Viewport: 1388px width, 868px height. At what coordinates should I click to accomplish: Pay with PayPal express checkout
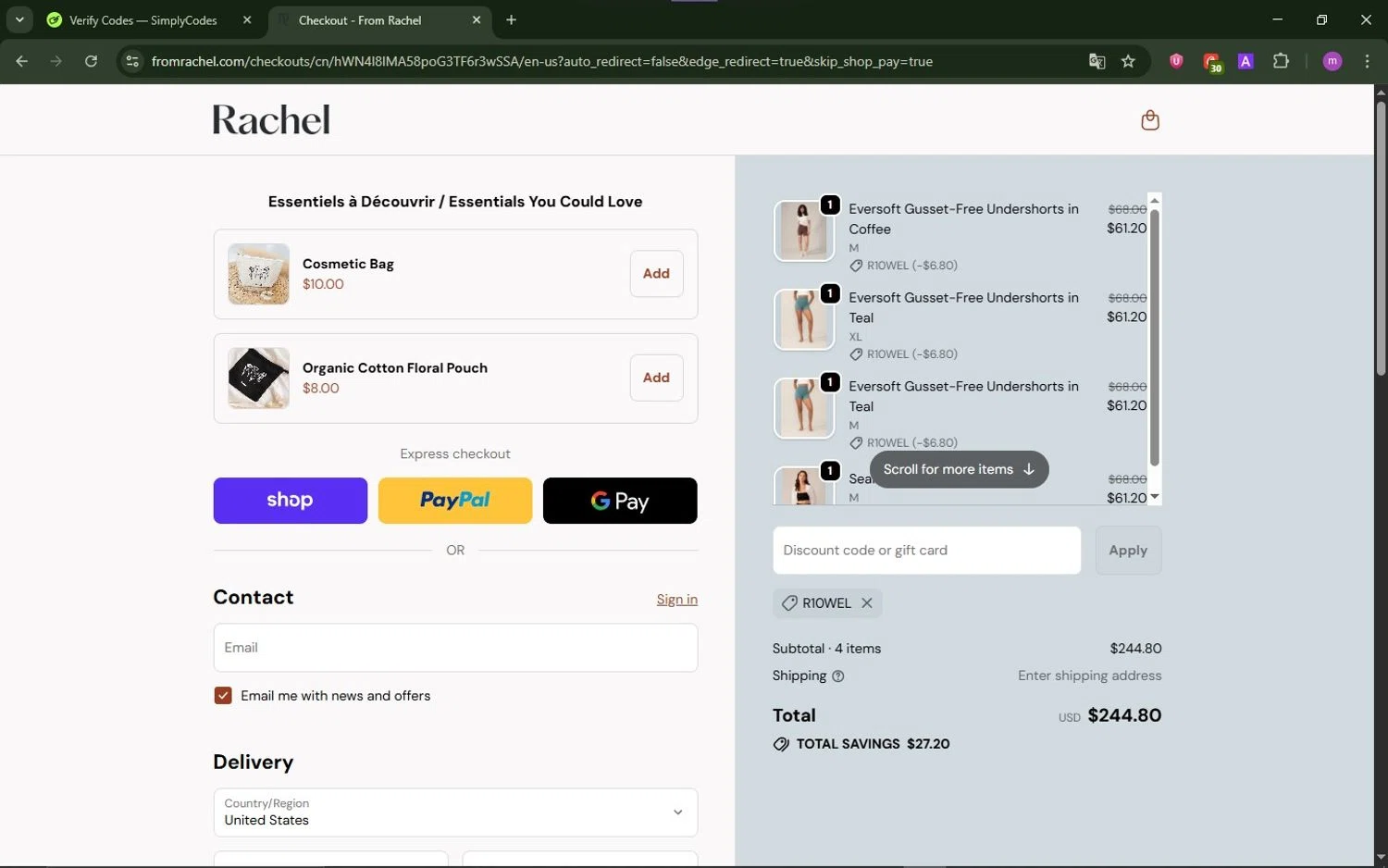pos(455,501)
